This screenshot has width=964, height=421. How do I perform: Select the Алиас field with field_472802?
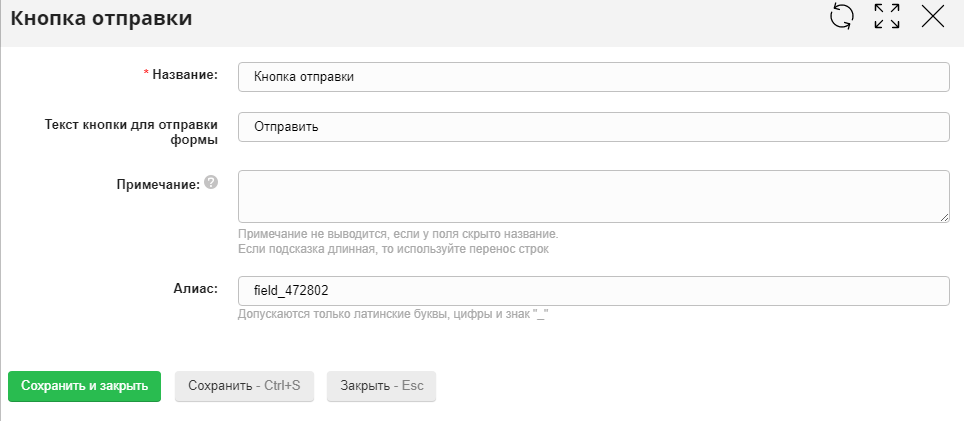coord(593,290)
